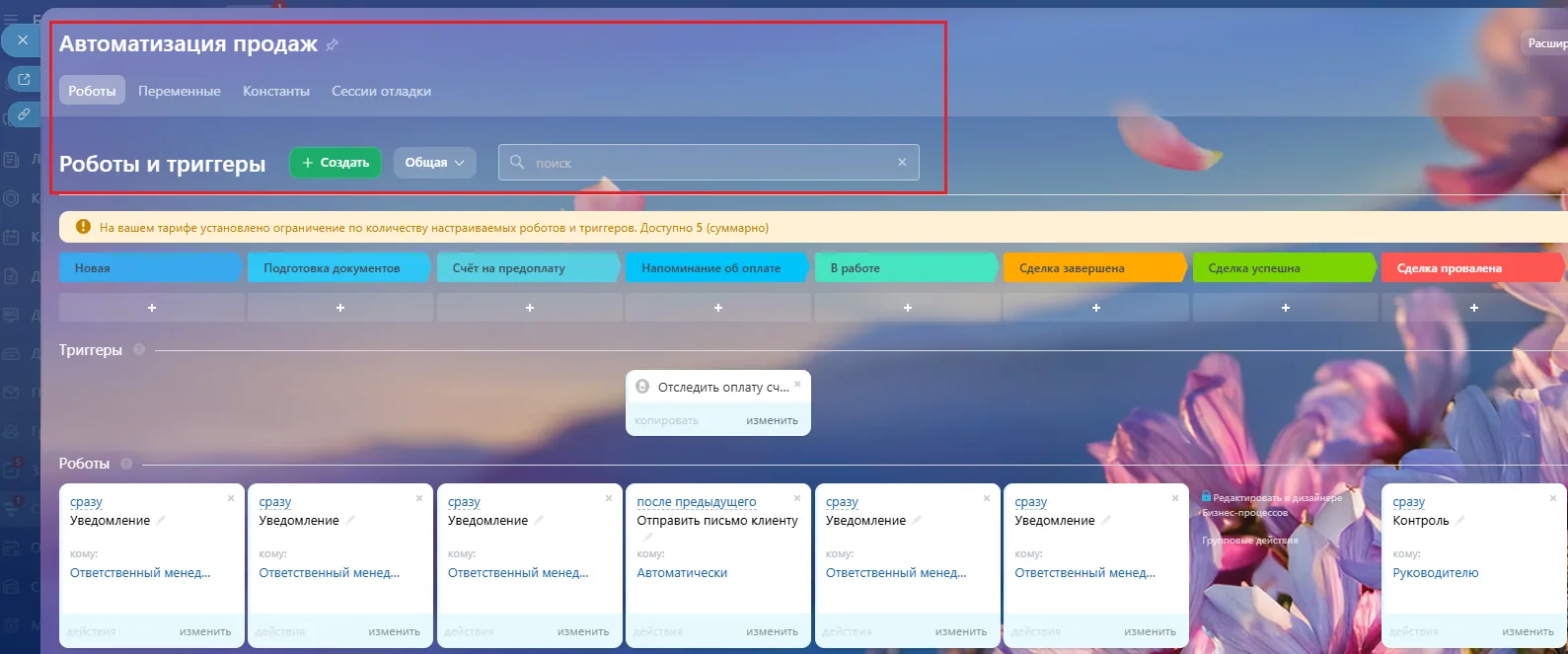The height and width of the screenshot is (654, 1568).
Task: Click изменить on the Отследить оплату trigger
Action: 772,420
